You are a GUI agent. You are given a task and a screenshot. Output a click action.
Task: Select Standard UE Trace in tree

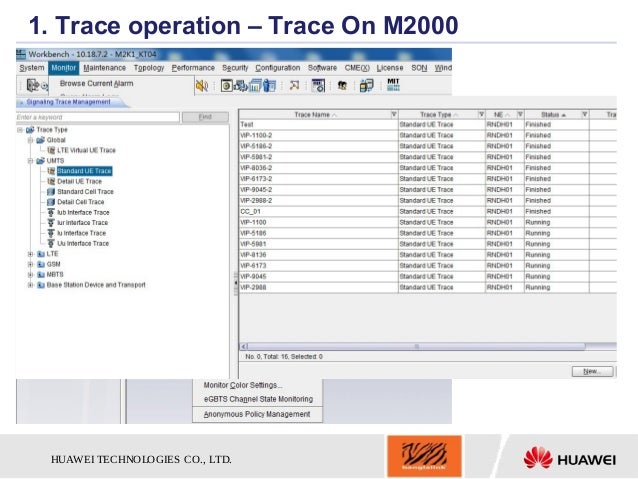click(x=84, y=171)
